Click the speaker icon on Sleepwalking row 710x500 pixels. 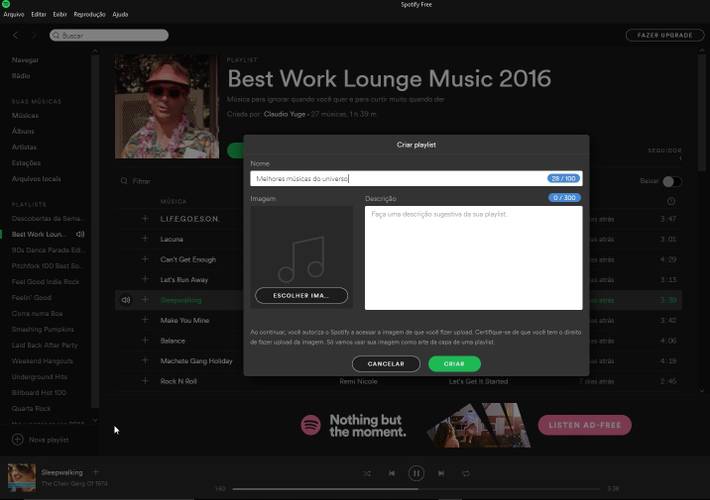[x=126, y=300]
